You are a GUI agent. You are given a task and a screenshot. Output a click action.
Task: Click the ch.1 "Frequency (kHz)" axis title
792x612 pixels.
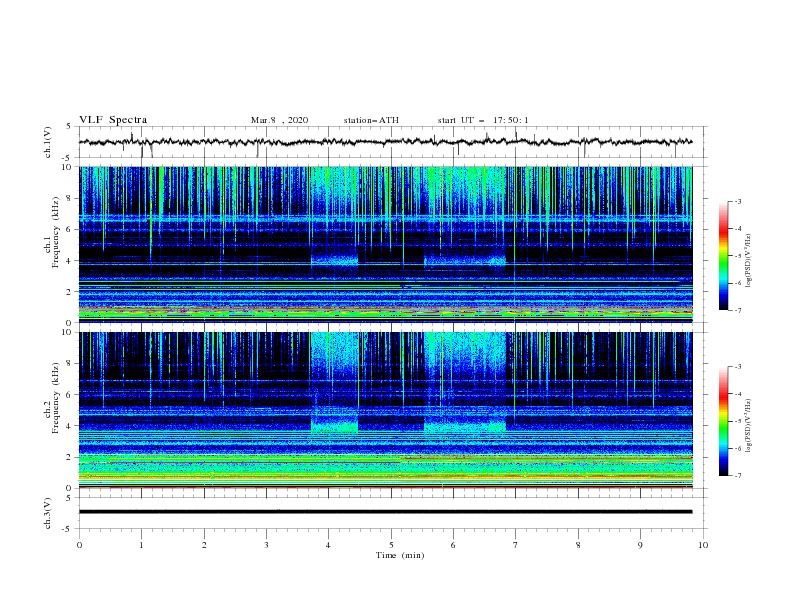click(x=56, y=233)
